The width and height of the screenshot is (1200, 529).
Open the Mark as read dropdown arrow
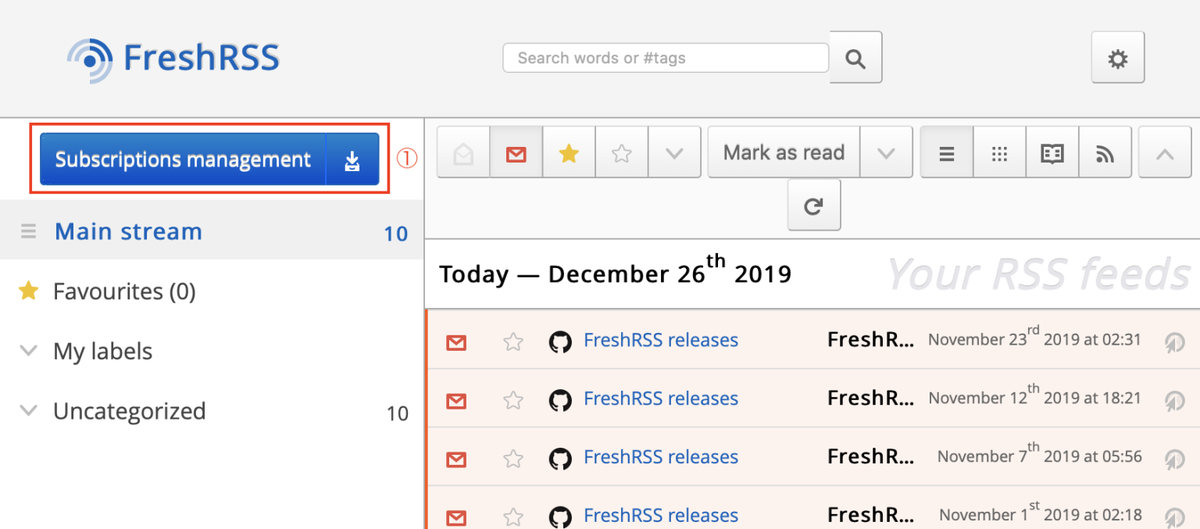[x=886, y=153]
